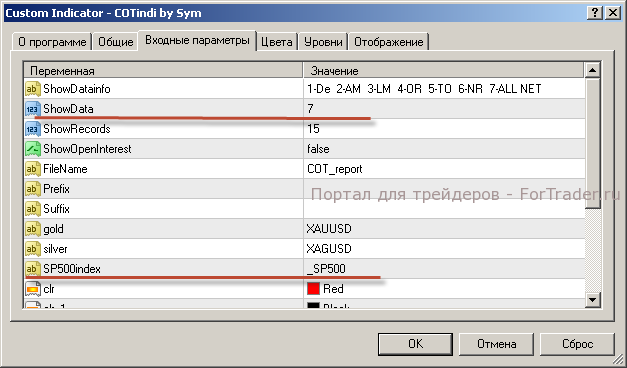
Task: Select the ShowData variable name
Action: click(x=68, y=109)
